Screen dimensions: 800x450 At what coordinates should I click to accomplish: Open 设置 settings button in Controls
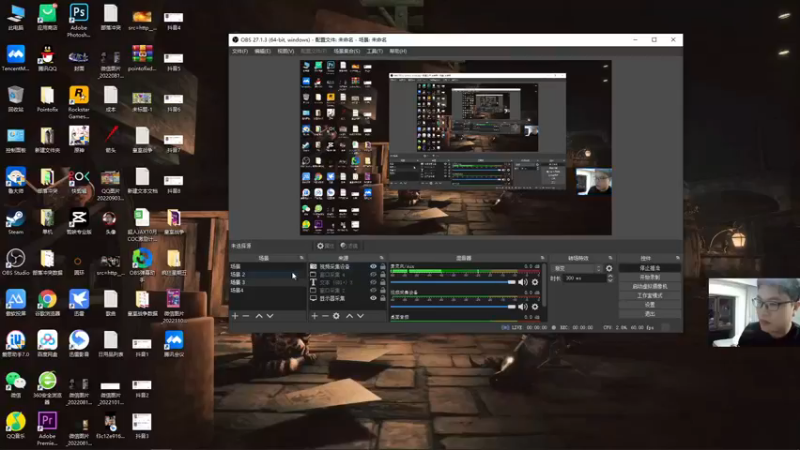(649, 305)
